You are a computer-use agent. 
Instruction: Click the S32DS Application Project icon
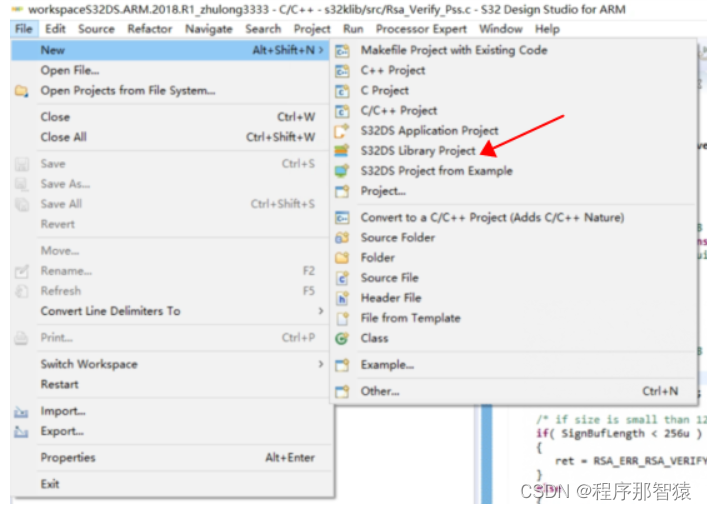pos(342,131)
